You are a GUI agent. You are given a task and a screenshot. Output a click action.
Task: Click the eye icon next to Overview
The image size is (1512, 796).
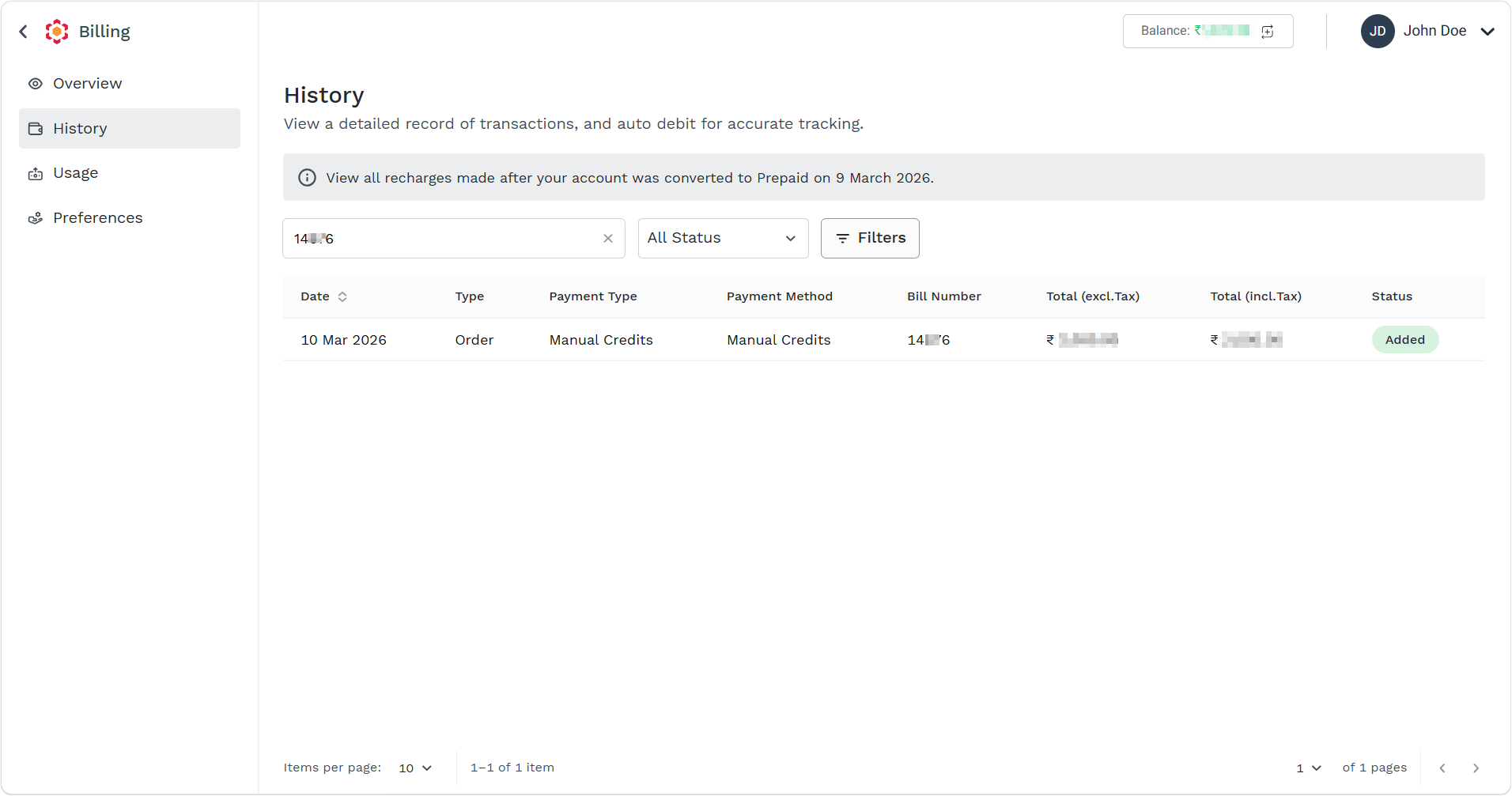click(x=36, y=84)
